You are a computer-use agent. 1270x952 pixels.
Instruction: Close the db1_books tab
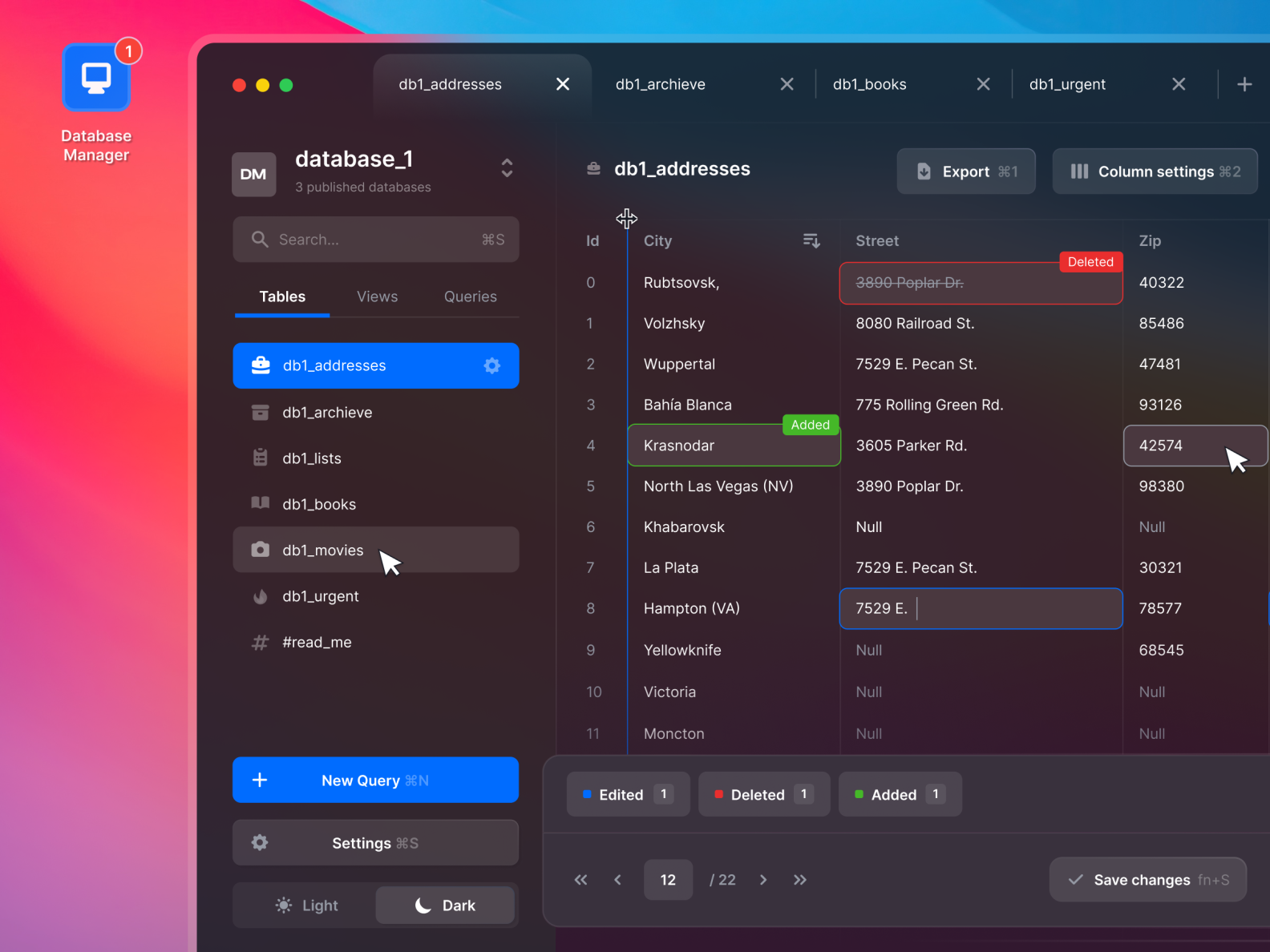(984, 84)
